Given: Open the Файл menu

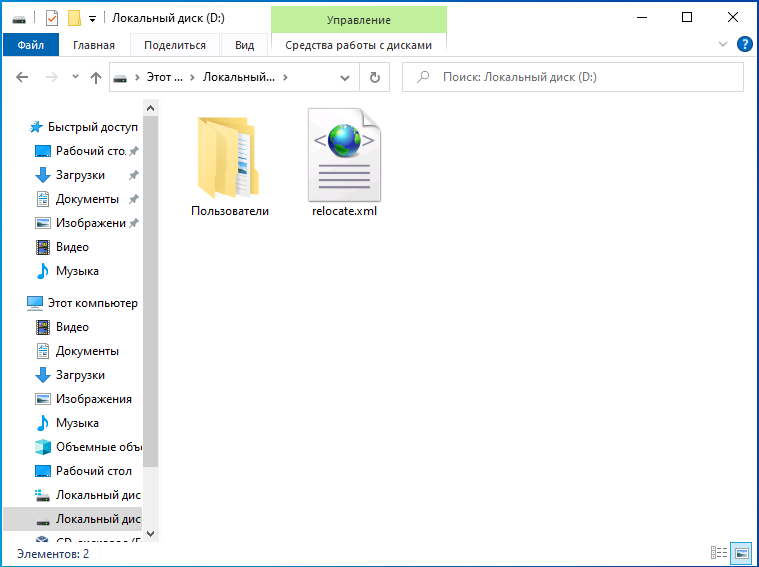Looking at the screenshot, I should point(31,45).
